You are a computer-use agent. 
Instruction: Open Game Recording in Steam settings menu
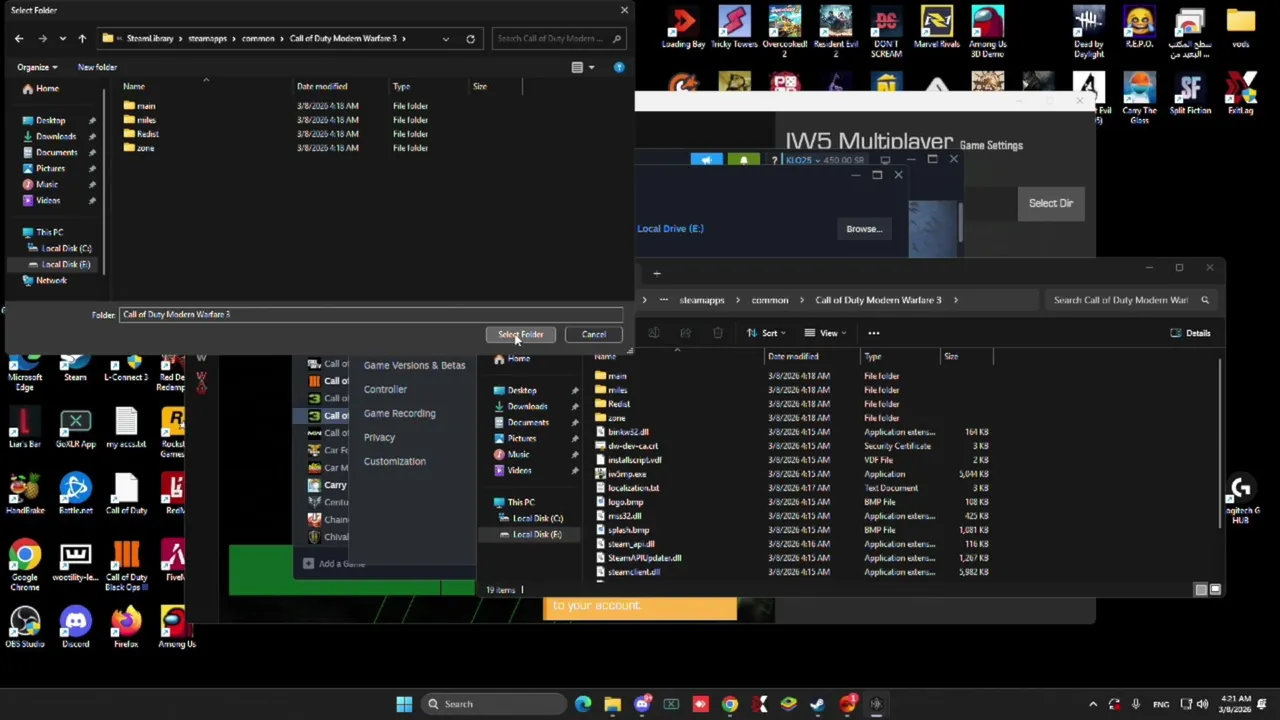pos(399,413)
